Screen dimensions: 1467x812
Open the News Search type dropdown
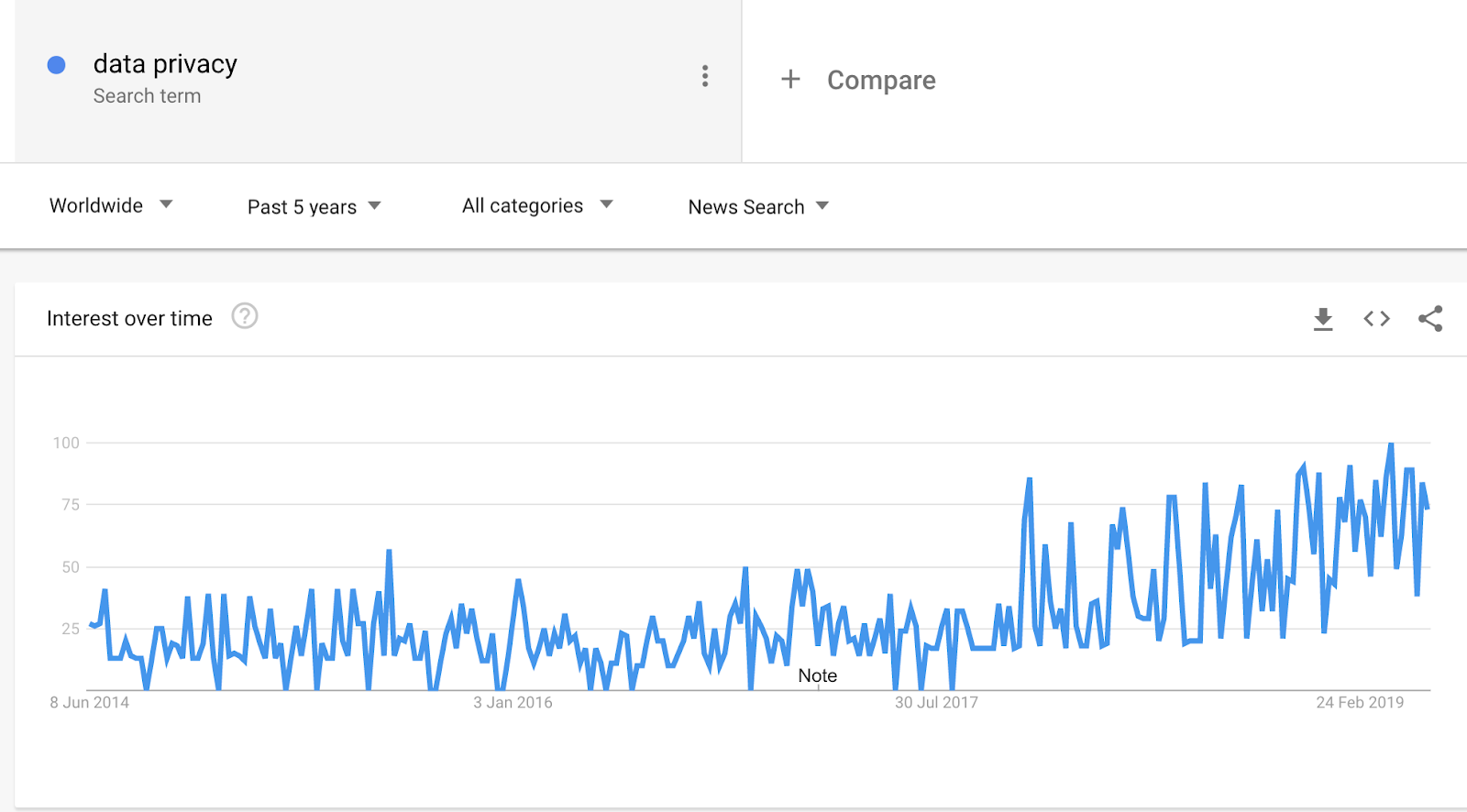758,207
